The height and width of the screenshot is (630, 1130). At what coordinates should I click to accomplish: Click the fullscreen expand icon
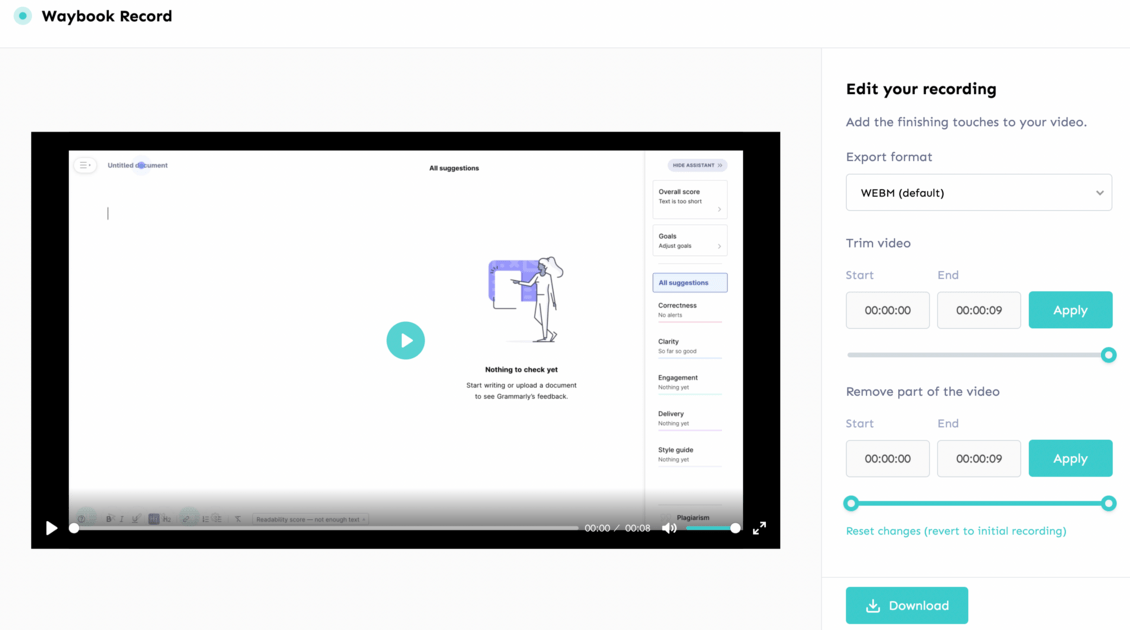point(760,528)
